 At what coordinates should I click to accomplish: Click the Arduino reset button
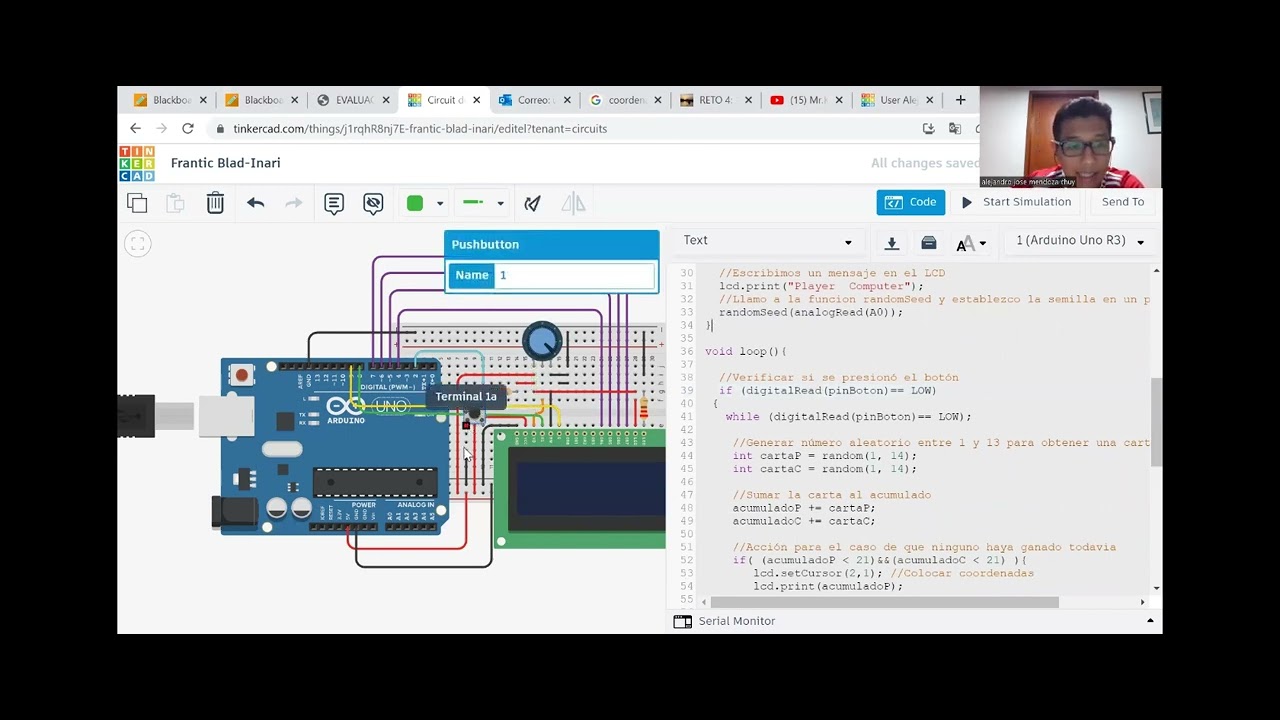coord(241,376)
